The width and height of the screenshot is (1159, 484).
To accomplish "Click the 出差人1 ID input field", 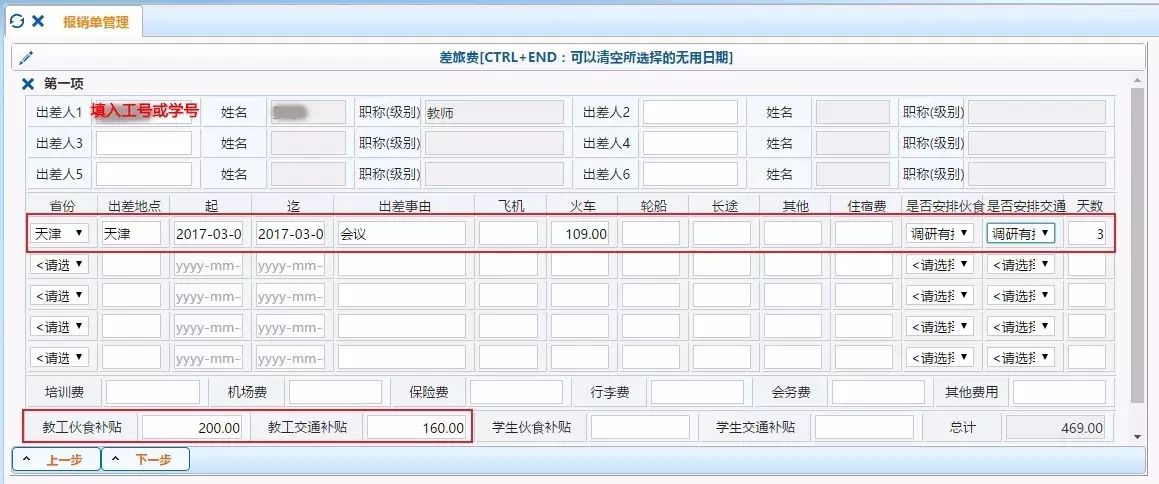I will 144,112.
